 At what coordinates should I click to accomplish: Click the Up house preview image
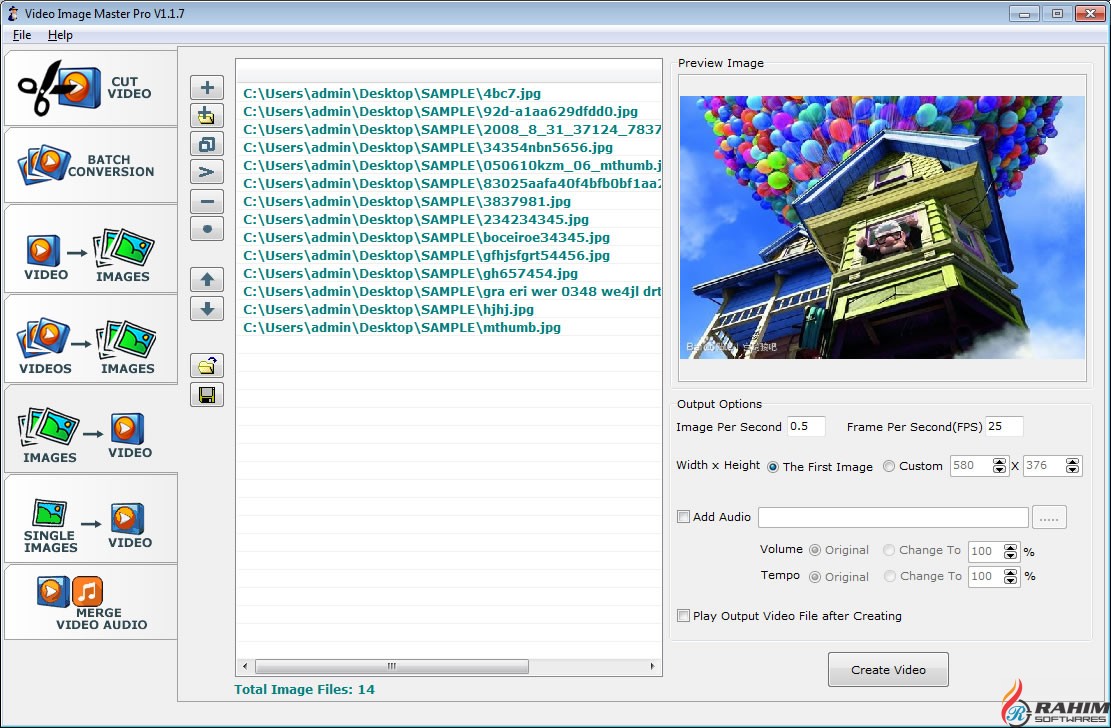coord(882,228)
